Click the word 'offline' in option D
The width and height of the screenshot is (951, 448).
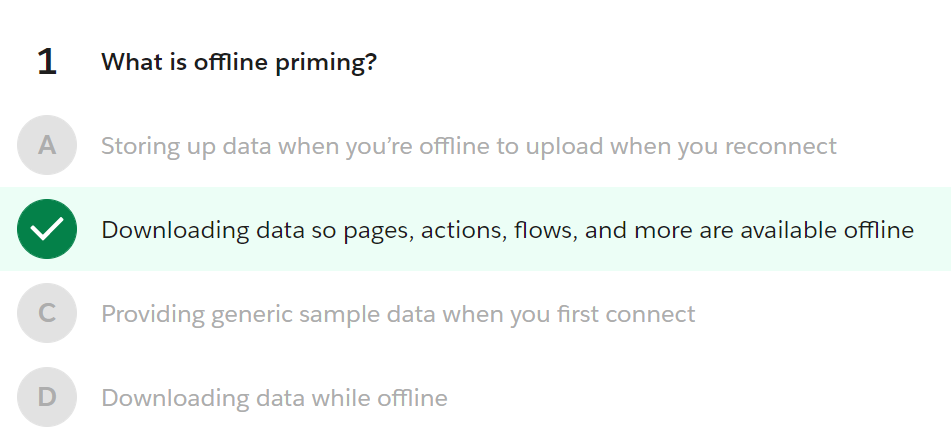point(412,398)
